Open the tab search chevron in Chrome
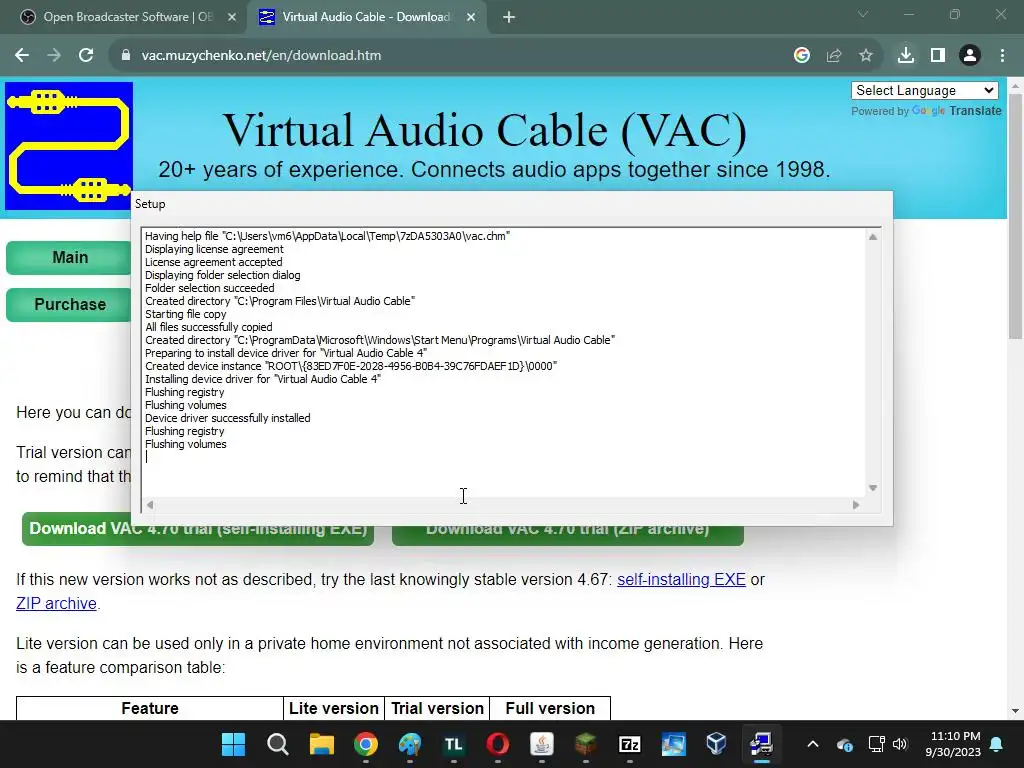 863,14
